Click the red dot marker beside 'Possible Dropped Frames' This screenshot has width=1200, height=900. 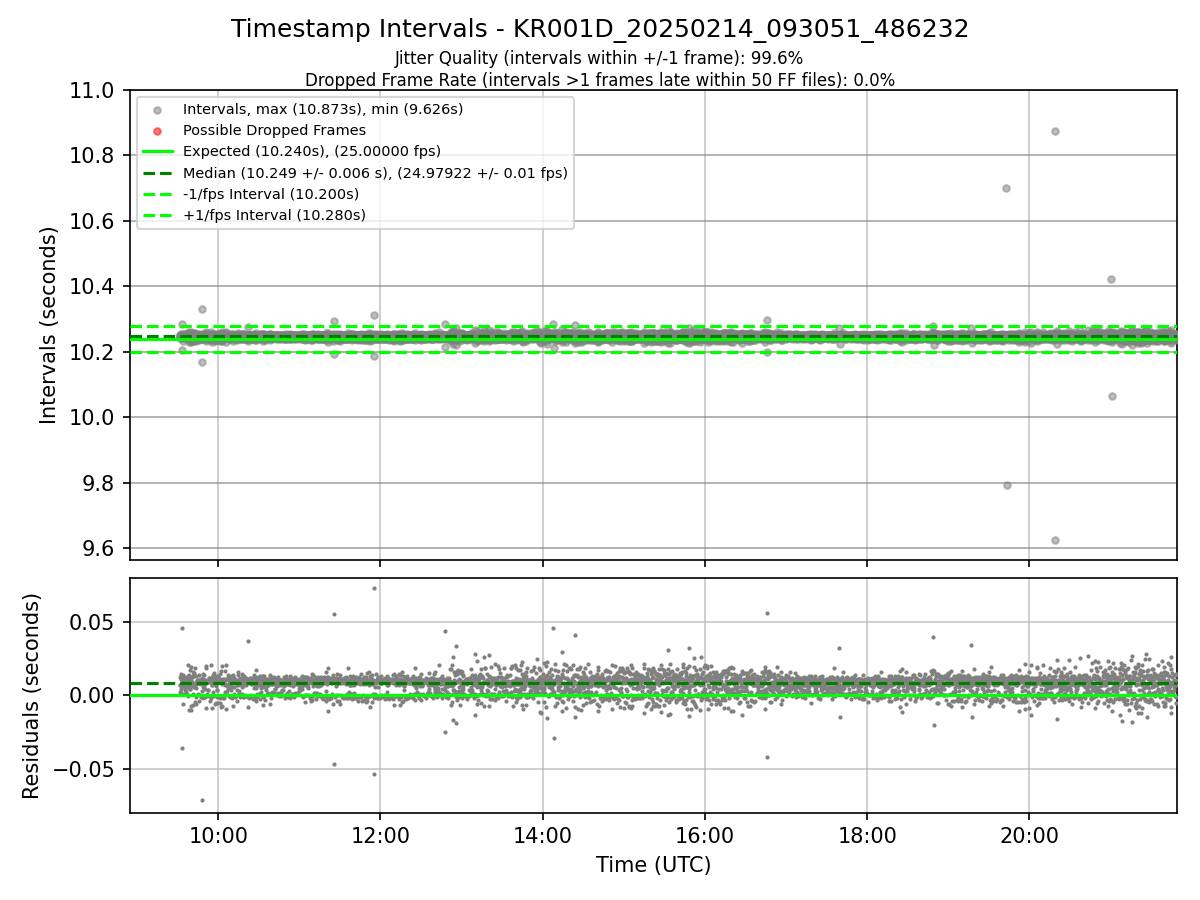157,131
